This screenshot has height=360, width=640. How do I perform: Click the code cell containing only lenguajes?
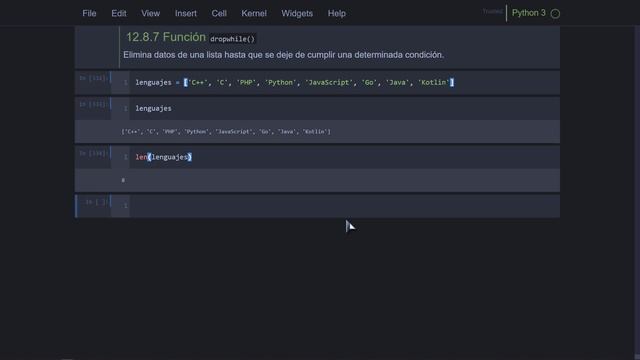pos(344,109)
